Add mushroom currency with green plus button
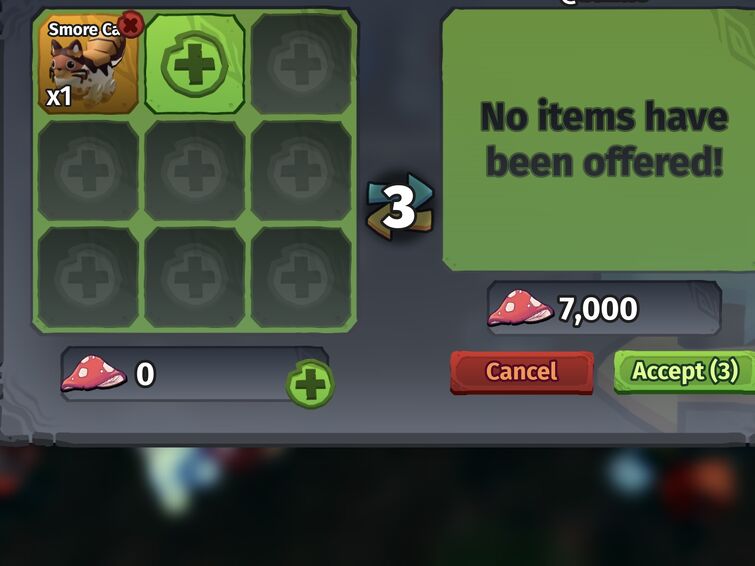 (x=310, y=384)
